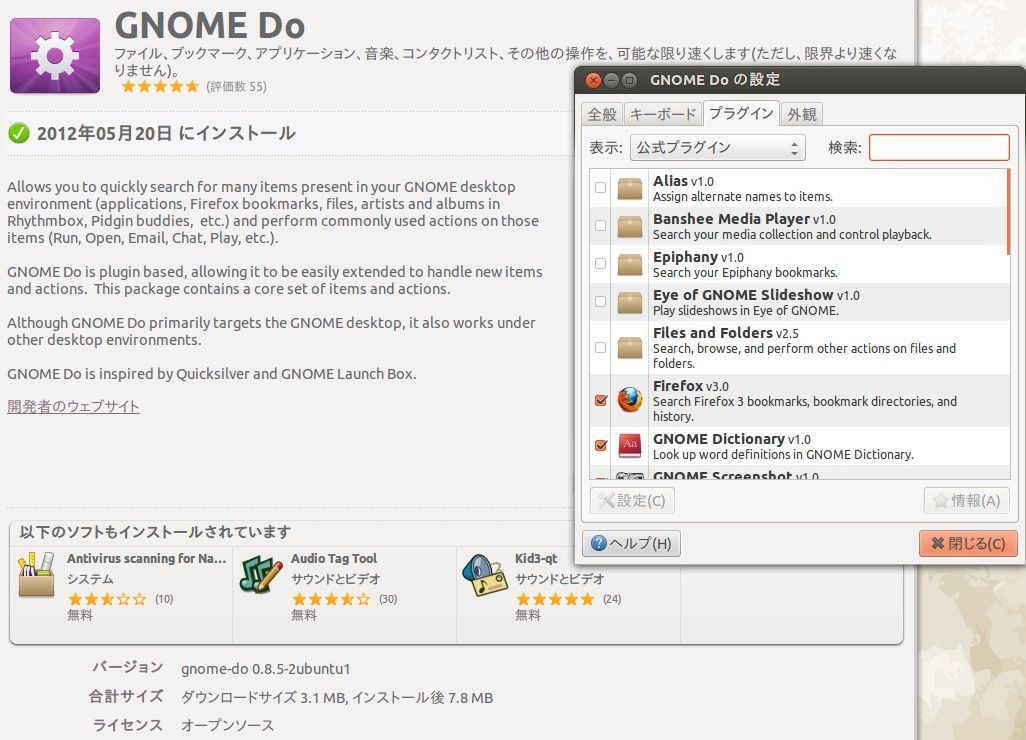This screenshot has height=740, width=1026.
Task: Close the dialog with 閉じる(C) button
Action: coord(968,544)
